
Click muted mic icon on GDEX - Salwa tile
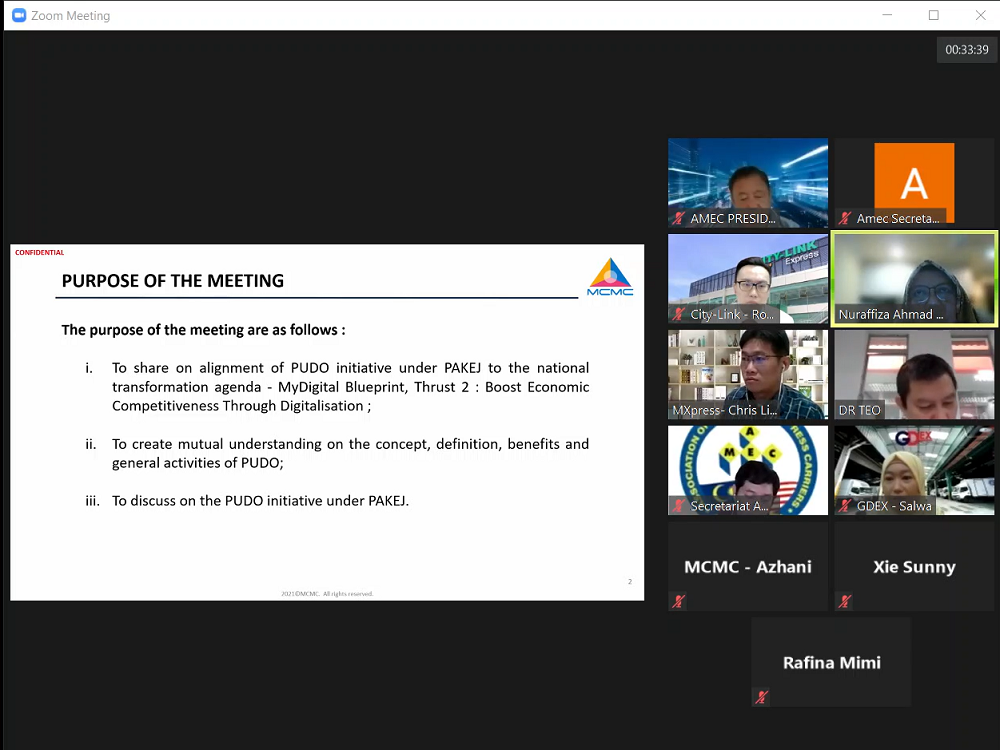coord(845,506)
